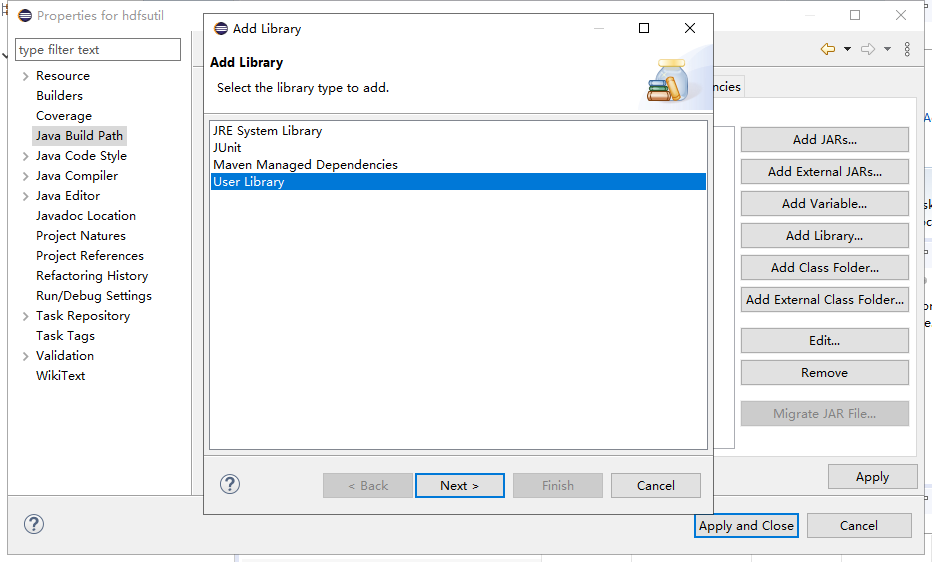Select WikiText item
The height and width of the screenshot is (562, 932).
(x=61, y=375)
